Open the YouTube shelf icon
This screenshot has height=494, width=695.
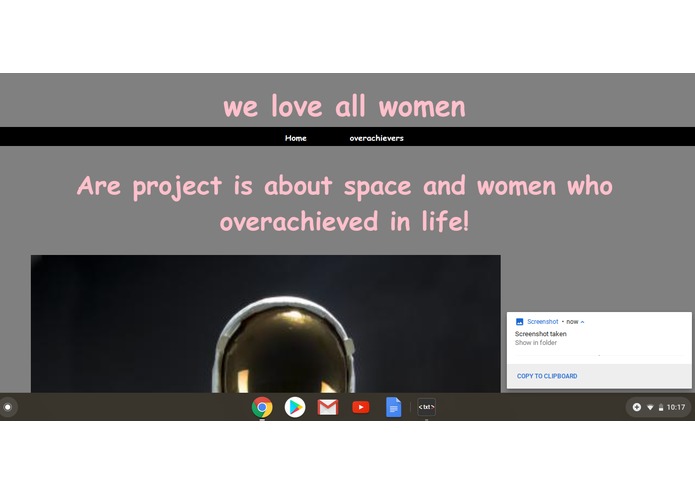pos(360,407)
